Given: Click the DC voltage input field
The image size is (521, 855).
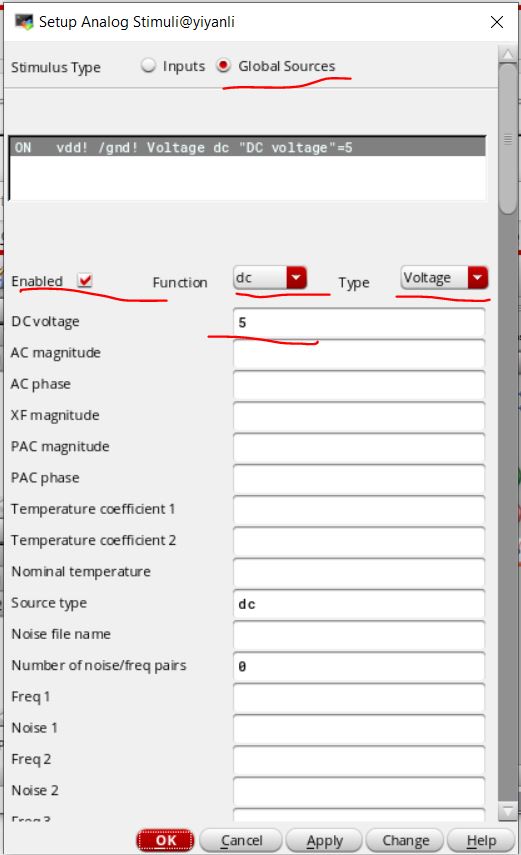Looking at the screenshot, I should tap(359, 322).
